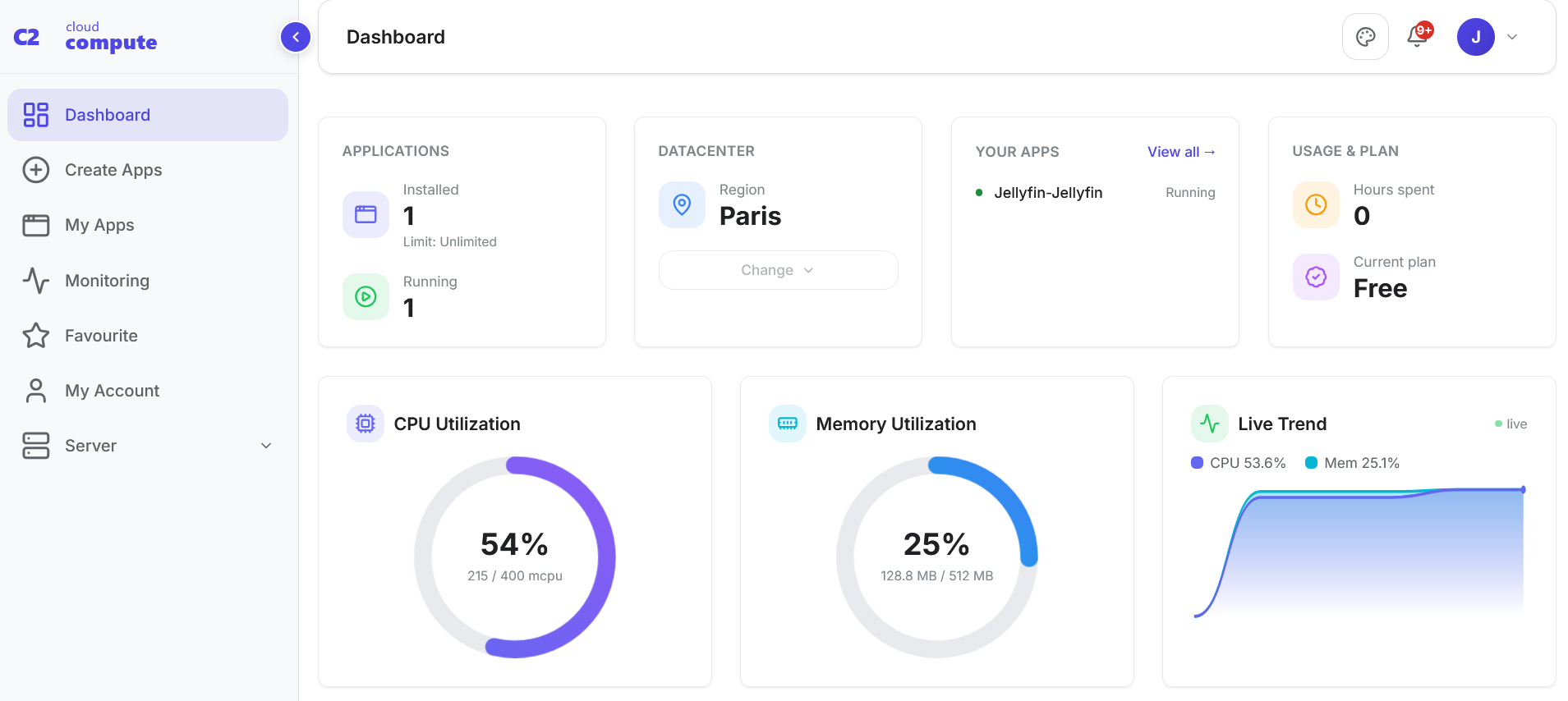Click the Free plan text
This screenshot has height=701, width=1568.
1380,288
